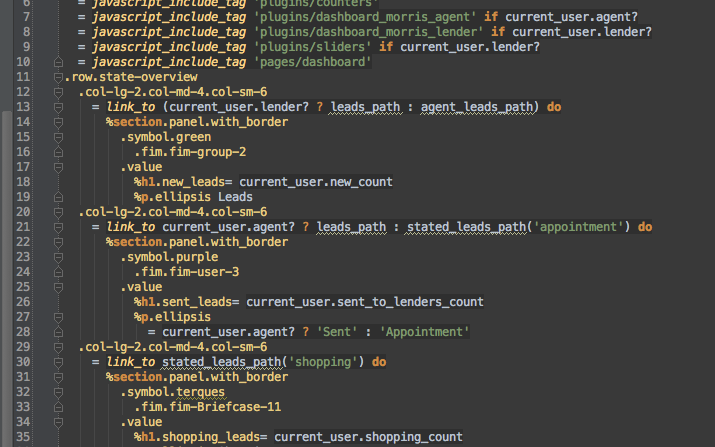Click %section.panel.with_border on line 31

click(197, 377)
